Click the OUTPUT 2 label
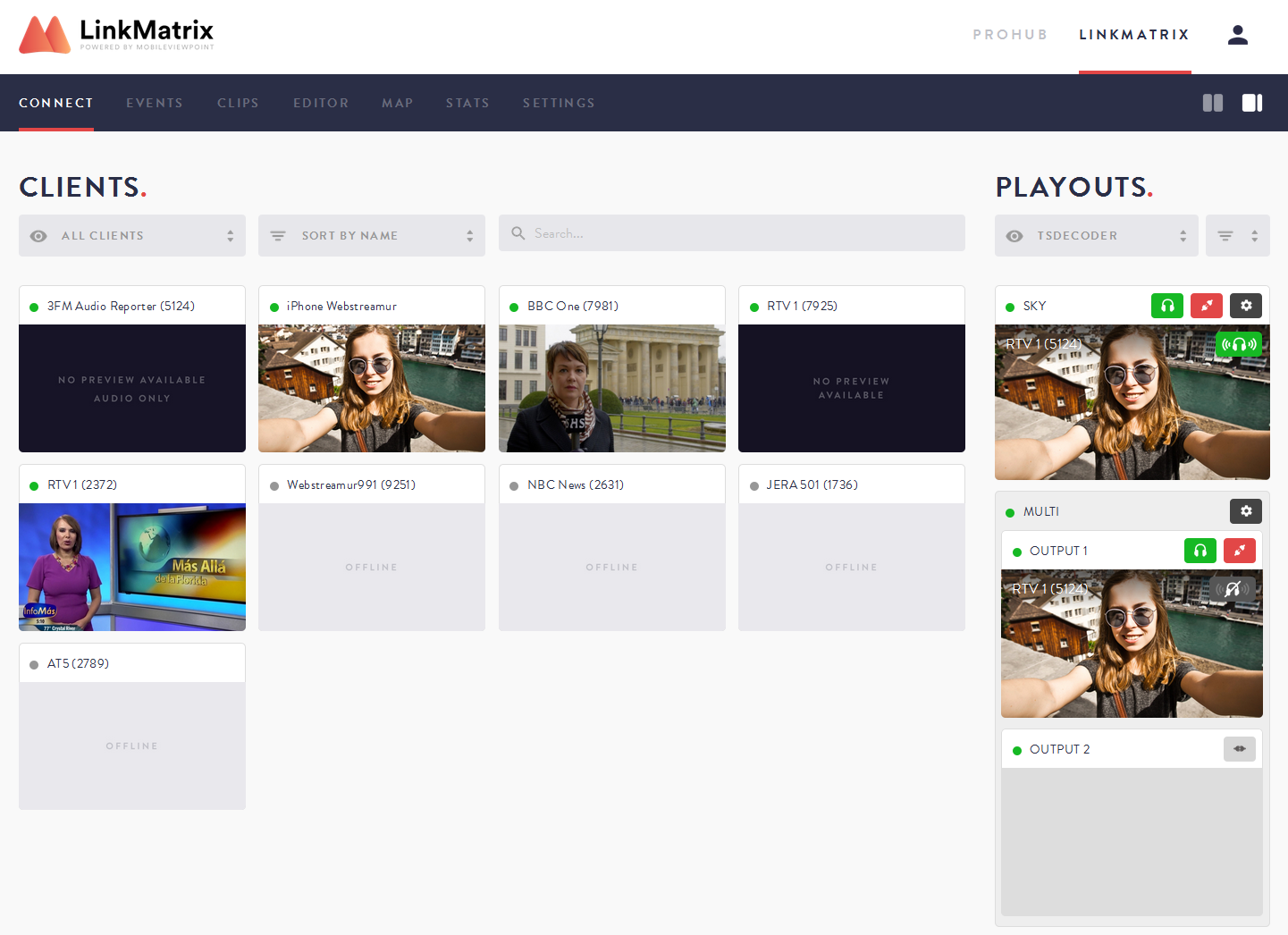1288x935 pixels. (x=1060, y=749)
